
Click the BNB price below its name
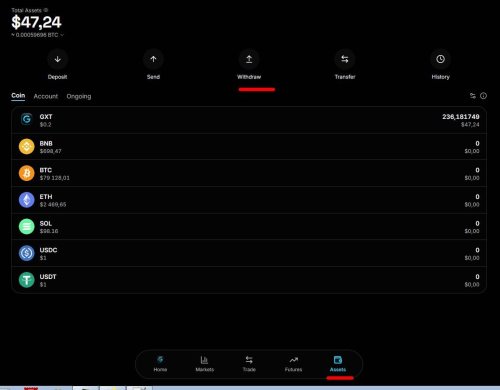[x=51, y=151]
